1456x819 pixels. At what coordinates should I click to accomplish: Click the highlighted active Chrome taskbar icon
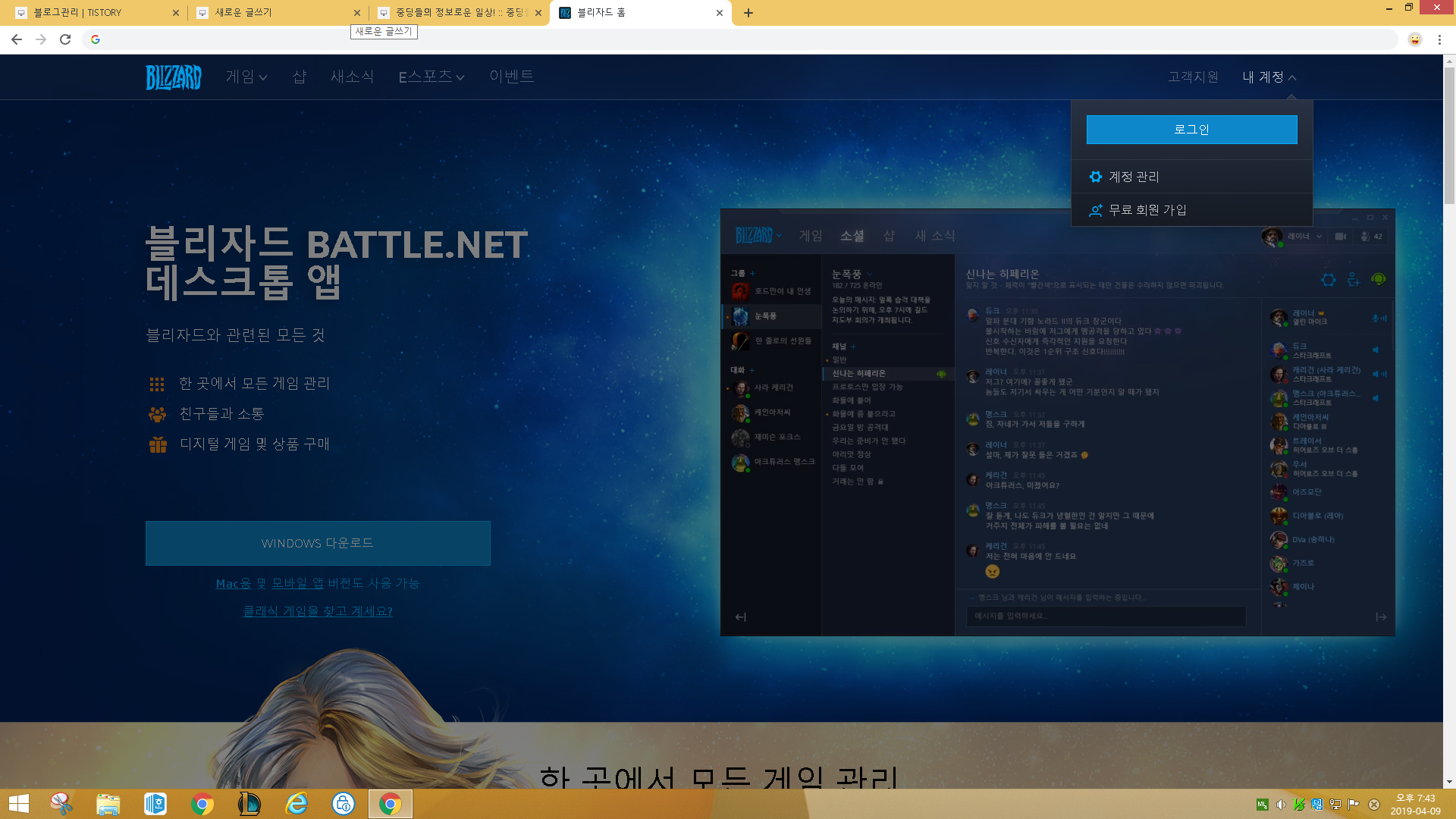[391, 804]
